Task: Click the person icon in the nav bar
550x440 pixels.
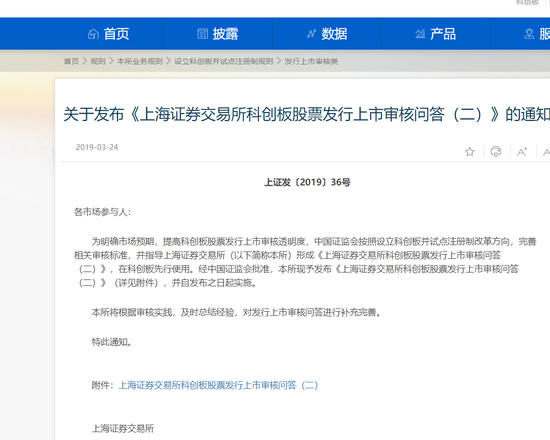Action: point(529,34)
